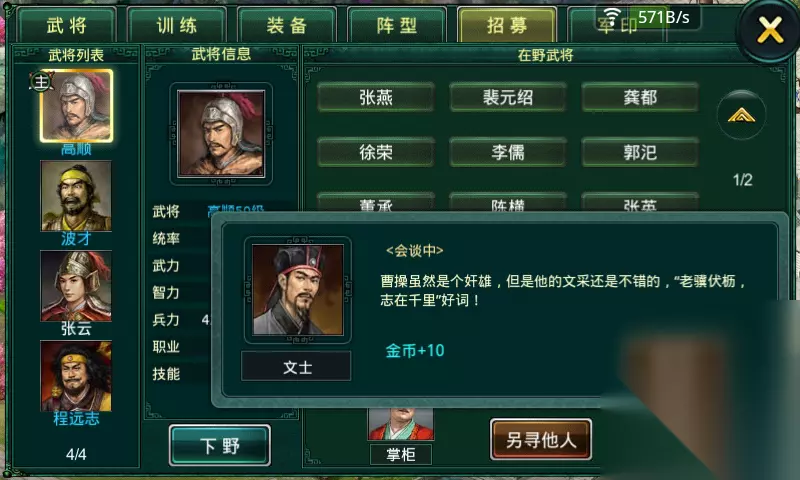Go to the 阵型 tab
Viewport: 800px width, 480px height.
click(397, 24)
